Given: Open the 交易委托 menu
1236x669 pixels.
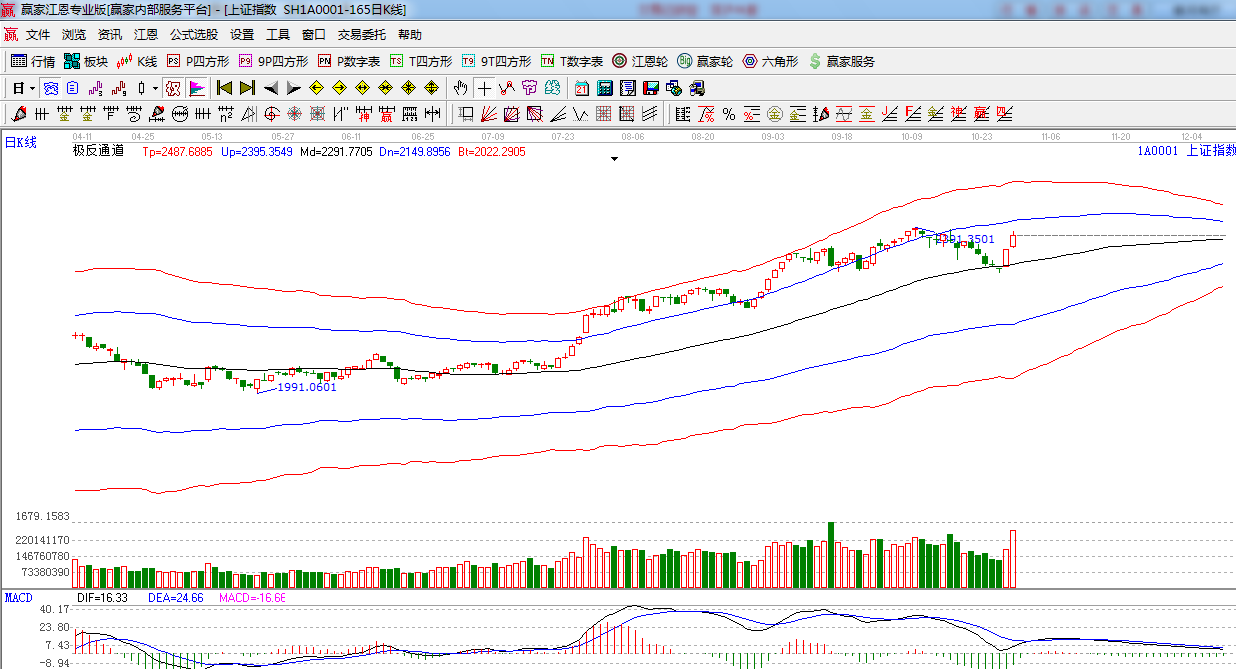Looking at the screenshot, I should tap(361, 35).
